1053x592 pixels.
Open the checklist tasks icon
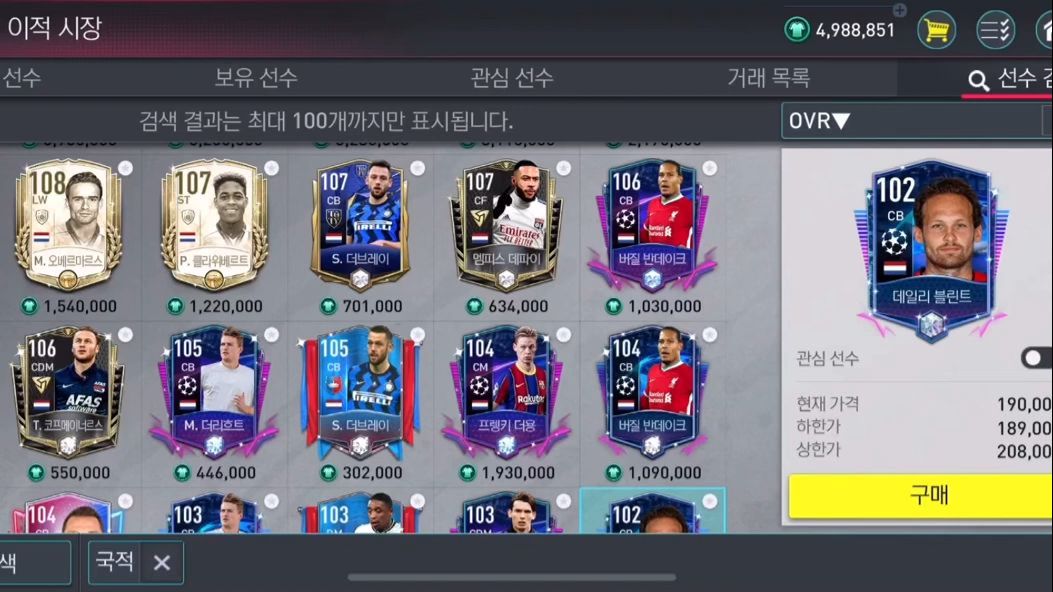(x=995, y=30)
